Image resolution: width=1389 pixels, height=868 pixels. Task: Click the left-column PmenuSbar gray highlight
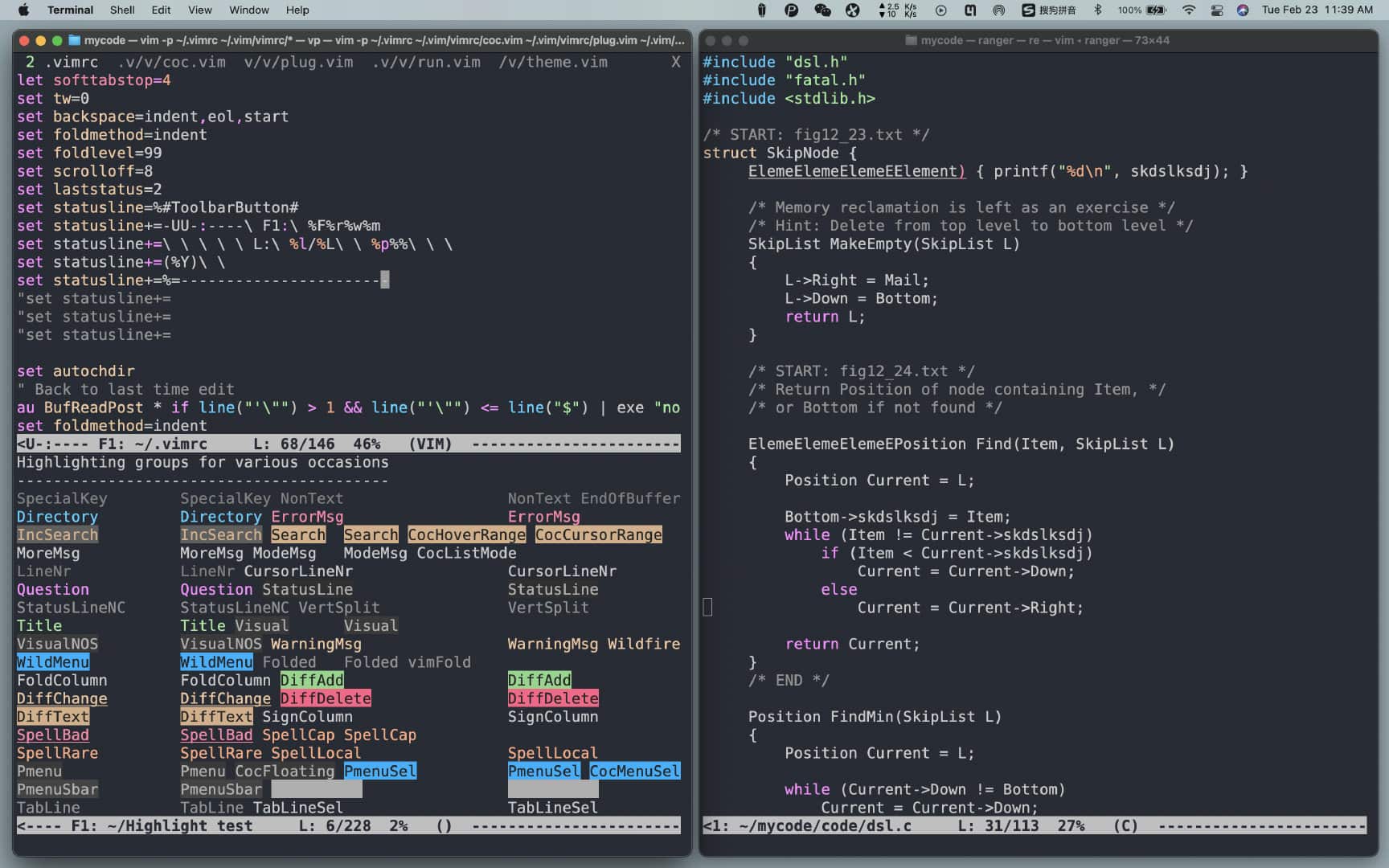pyautogui.click(x=58, y=789)
